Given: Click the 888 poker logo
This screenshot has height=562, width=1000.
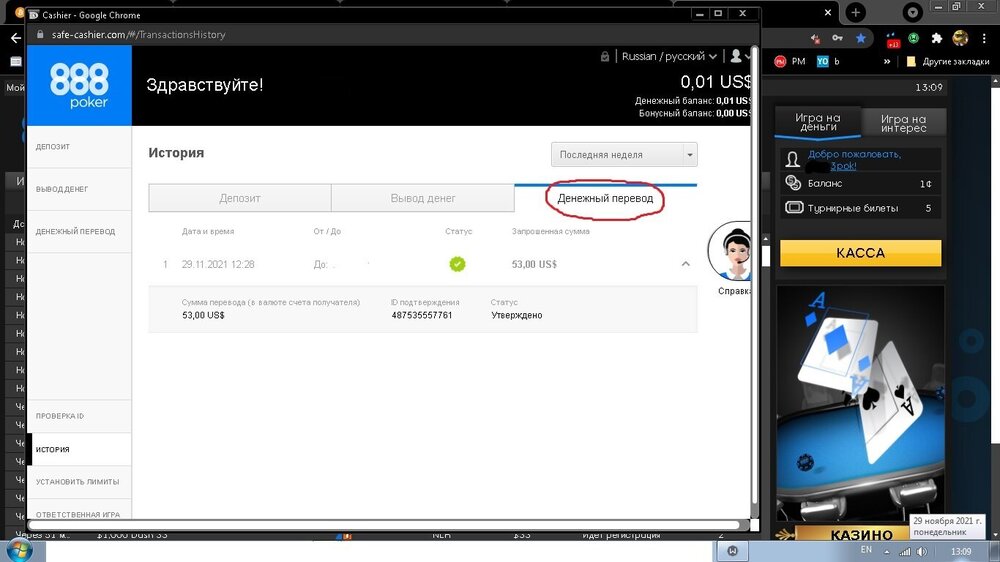Looking at the screenshot, I should coord(79,85).
